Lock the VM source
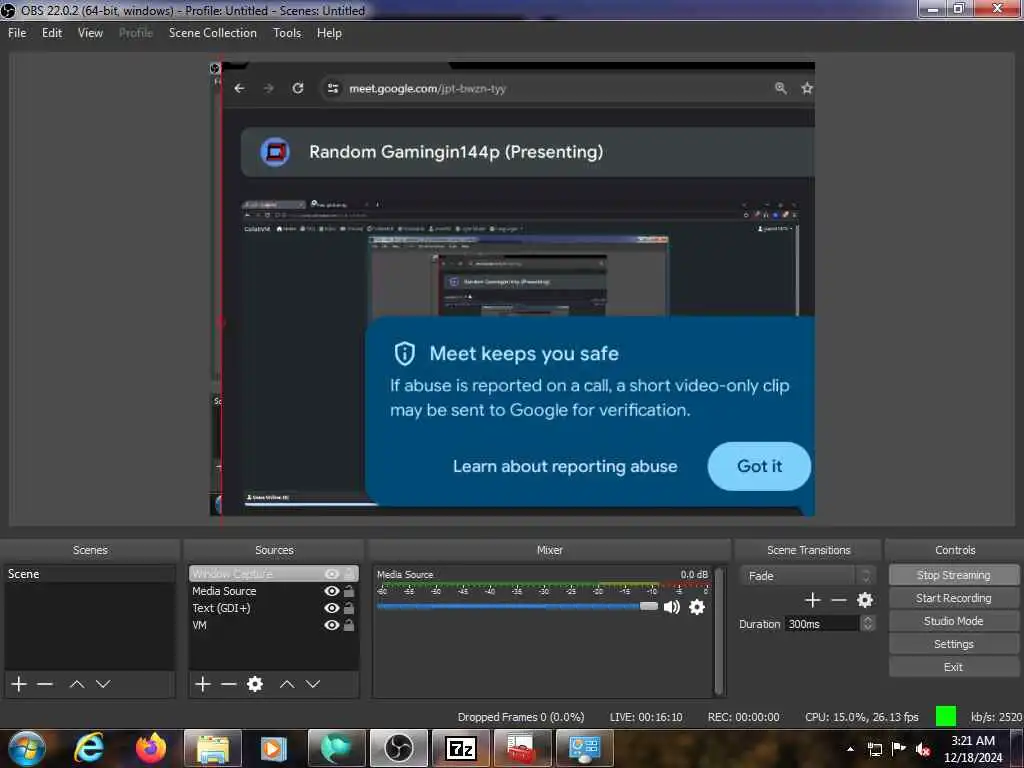The width and height of the screenshot is (1024, 768). pos(349,625)
